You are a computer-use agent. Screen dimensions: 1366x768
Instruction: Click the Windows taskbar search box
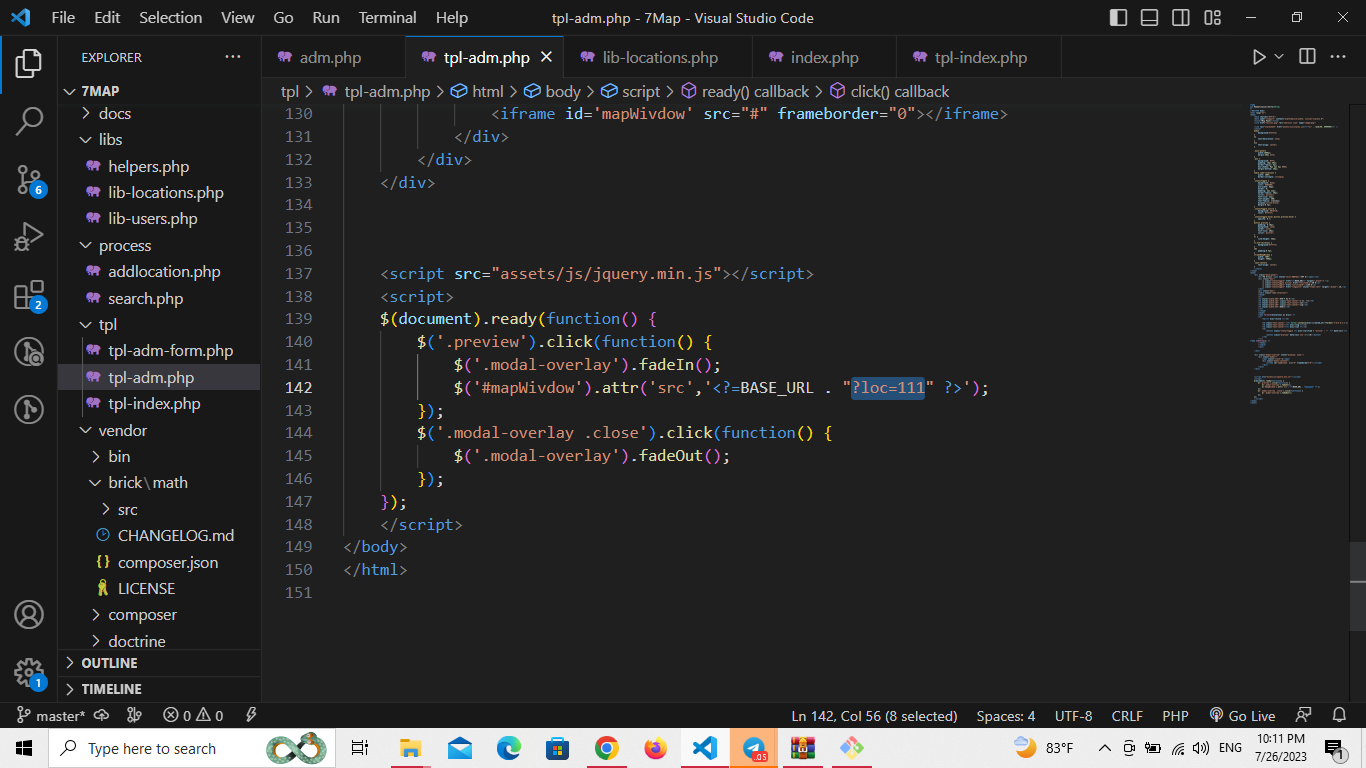click(x=190, y=748)
